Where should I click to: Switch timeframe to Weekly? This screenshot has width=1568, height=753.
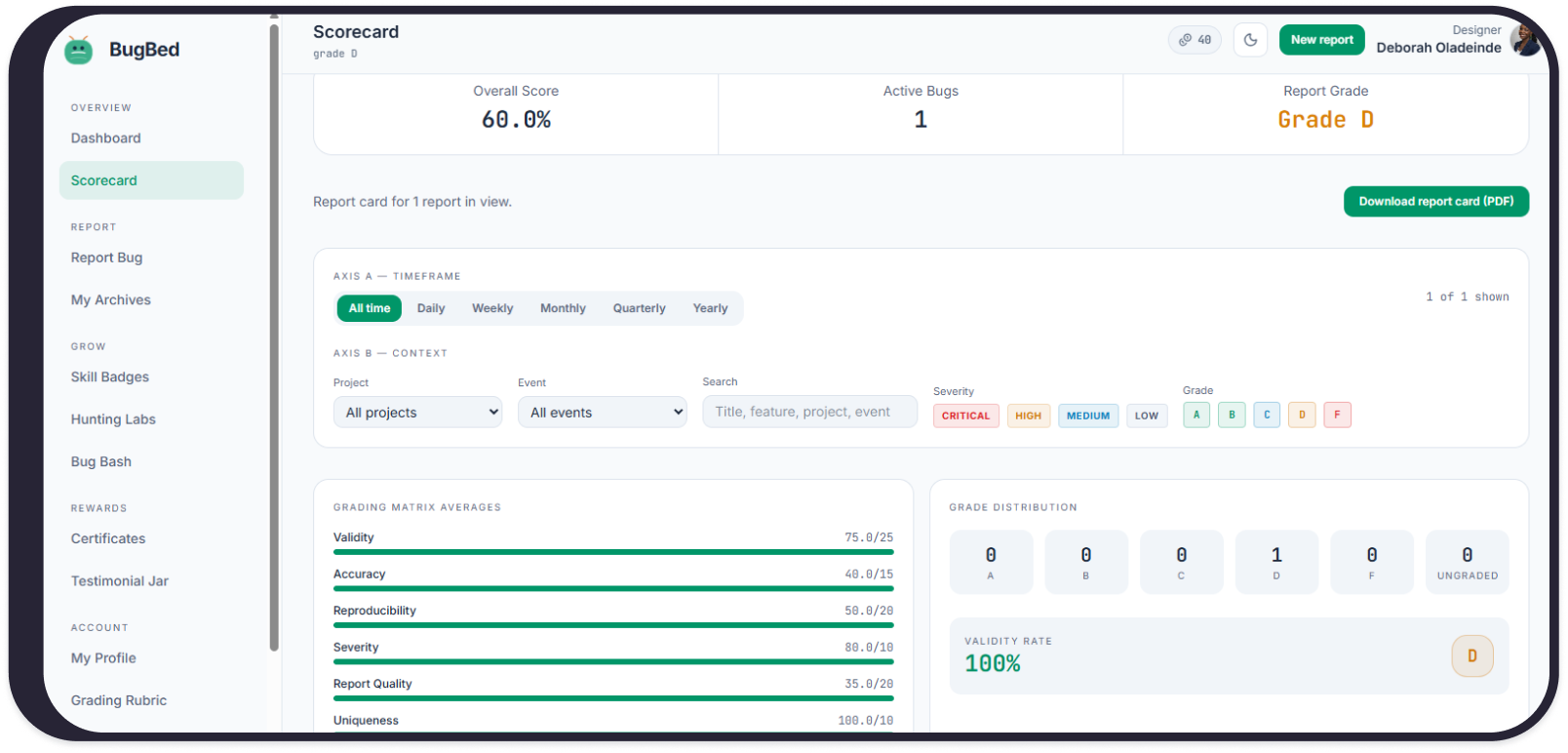492,308
